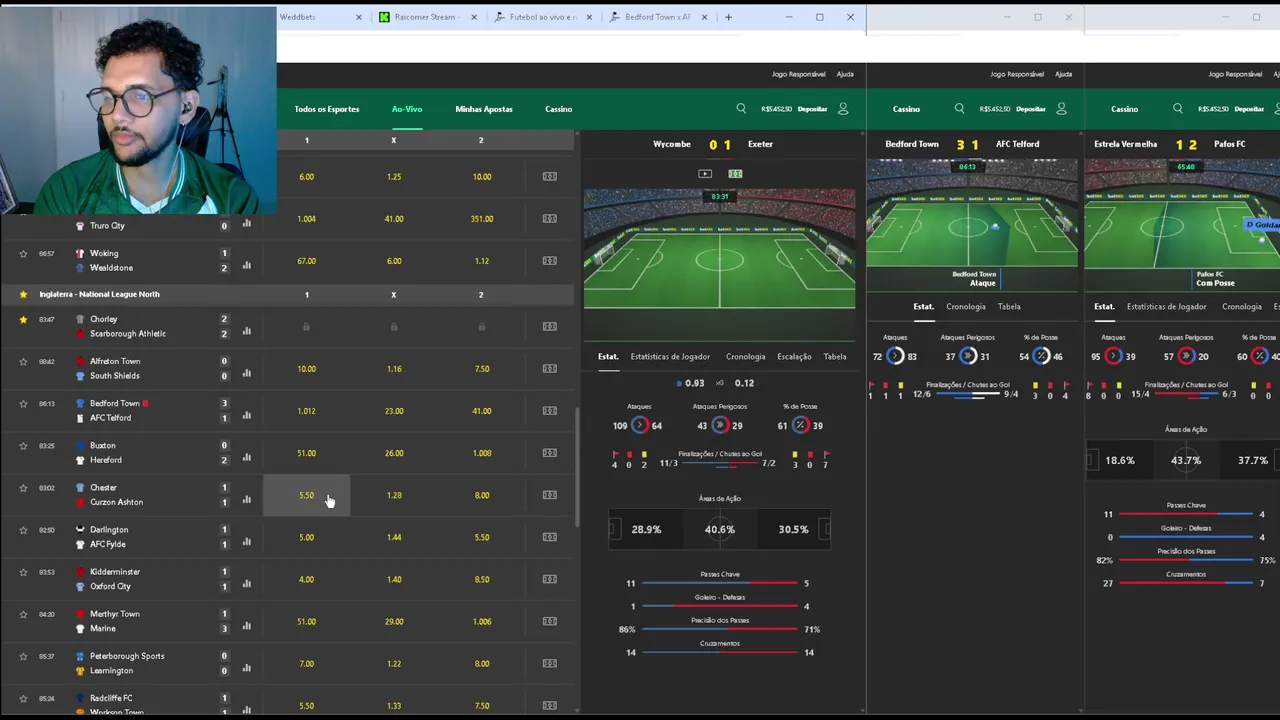This screenshot has height=720, width=1280.
Task: Close the Raicorner Stream browser tab
Action: point(474,17)
